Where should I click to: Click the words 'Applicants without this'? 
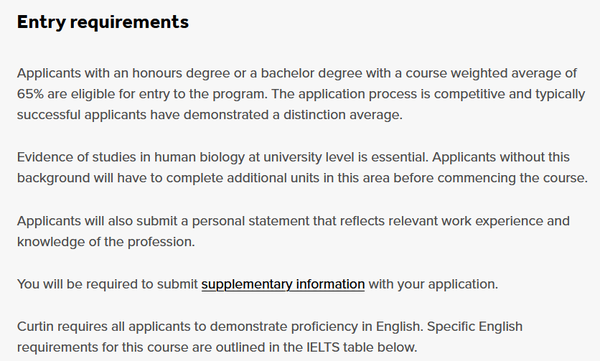pyautogui.click(x=501, y=157)
